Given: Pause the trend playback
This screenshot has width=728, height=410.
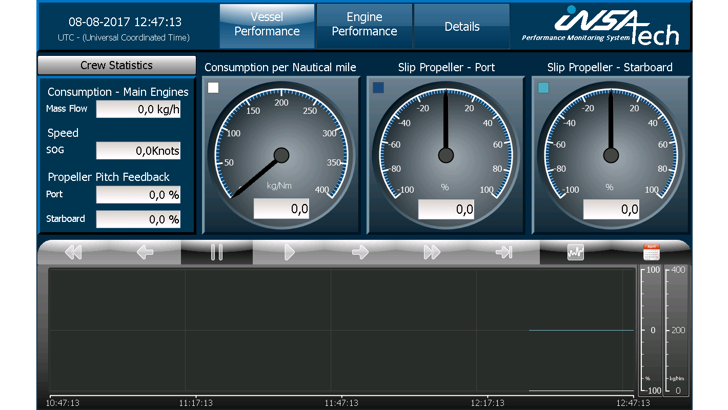Looking at the screenshot, I should (217, 252).
